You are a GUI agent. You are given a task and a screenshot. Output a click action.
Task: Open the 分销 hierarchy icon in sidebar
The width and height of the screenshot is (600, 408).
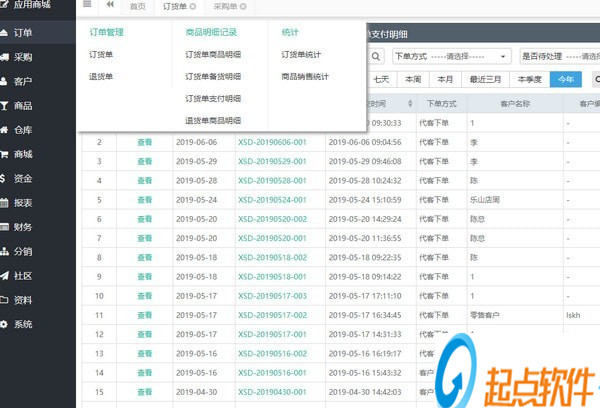pos(4,251)
